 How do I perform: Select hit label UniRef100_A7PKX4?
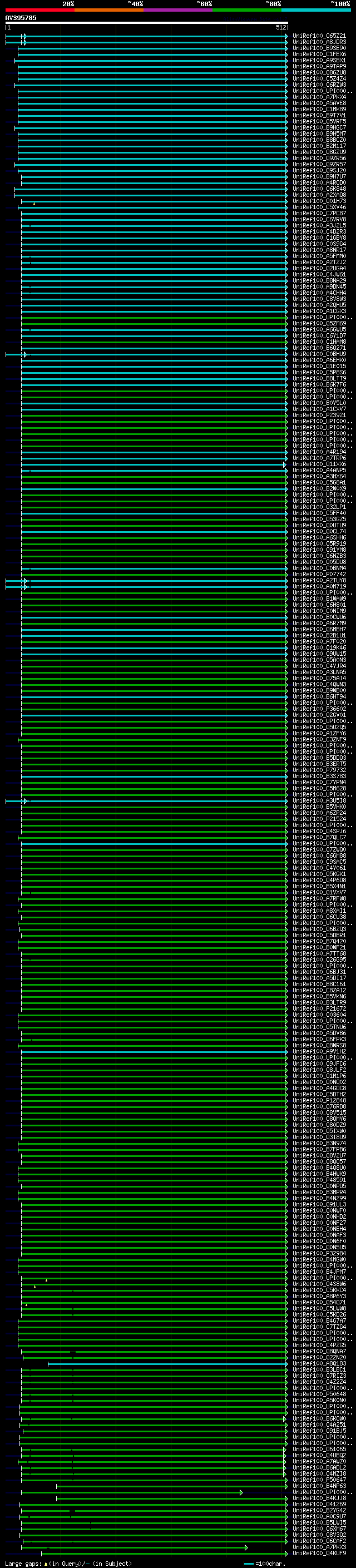point(319,97)
